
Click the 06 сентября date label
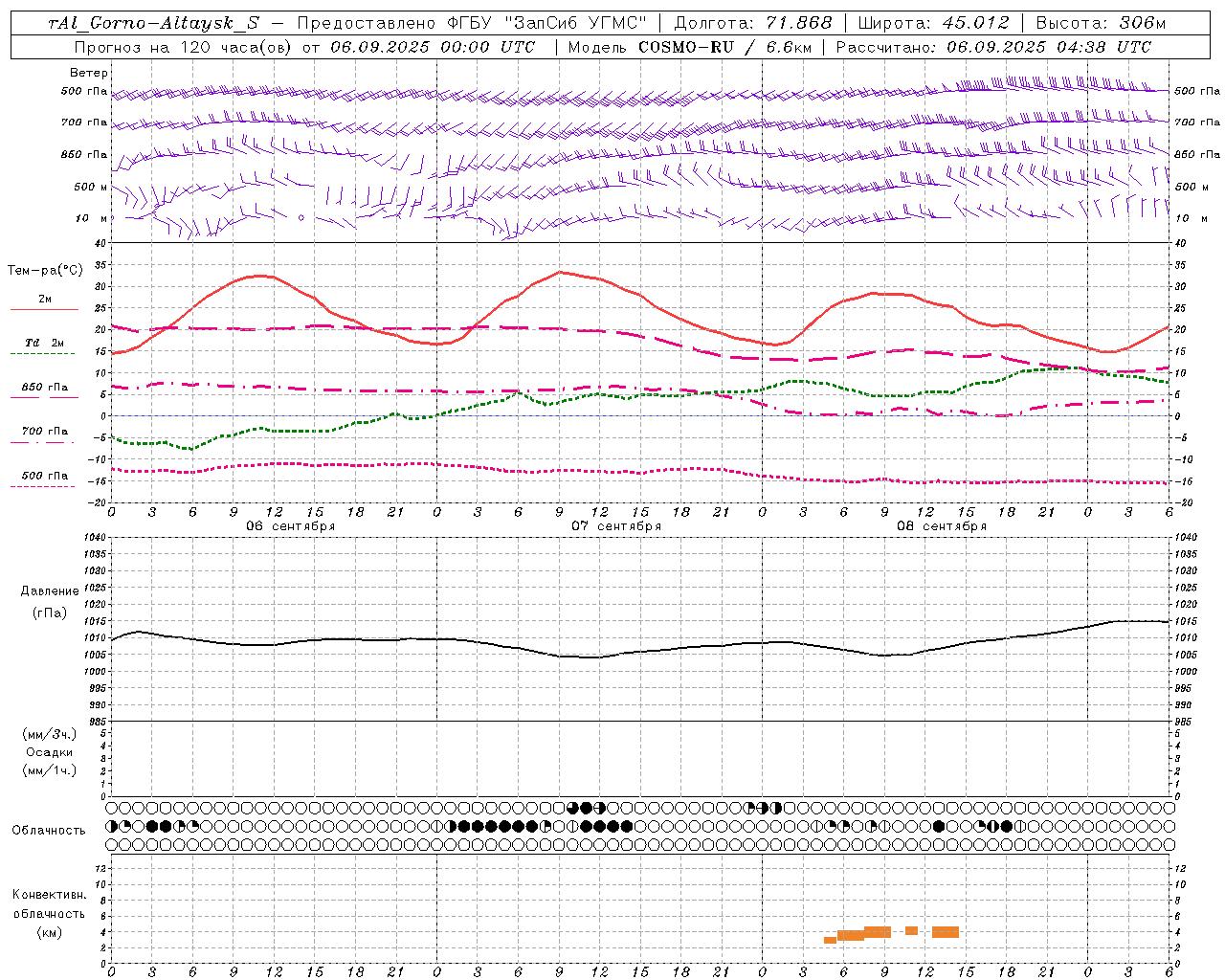pyautogui.click(x=290, y=526)
